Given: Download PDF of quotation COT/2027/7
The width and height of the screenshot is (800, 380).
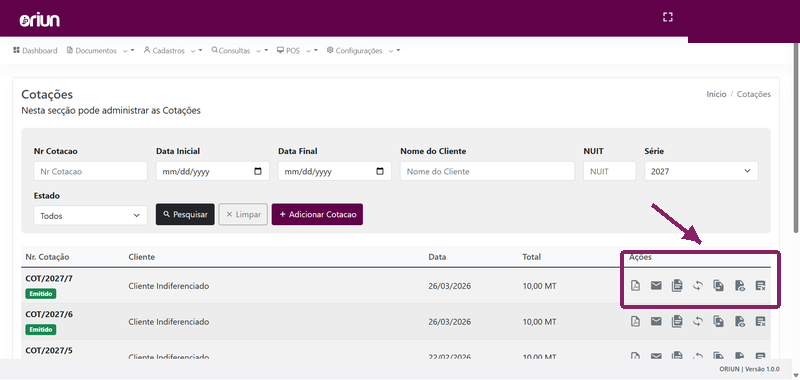Looking at the screenshot, I should 635,286.
